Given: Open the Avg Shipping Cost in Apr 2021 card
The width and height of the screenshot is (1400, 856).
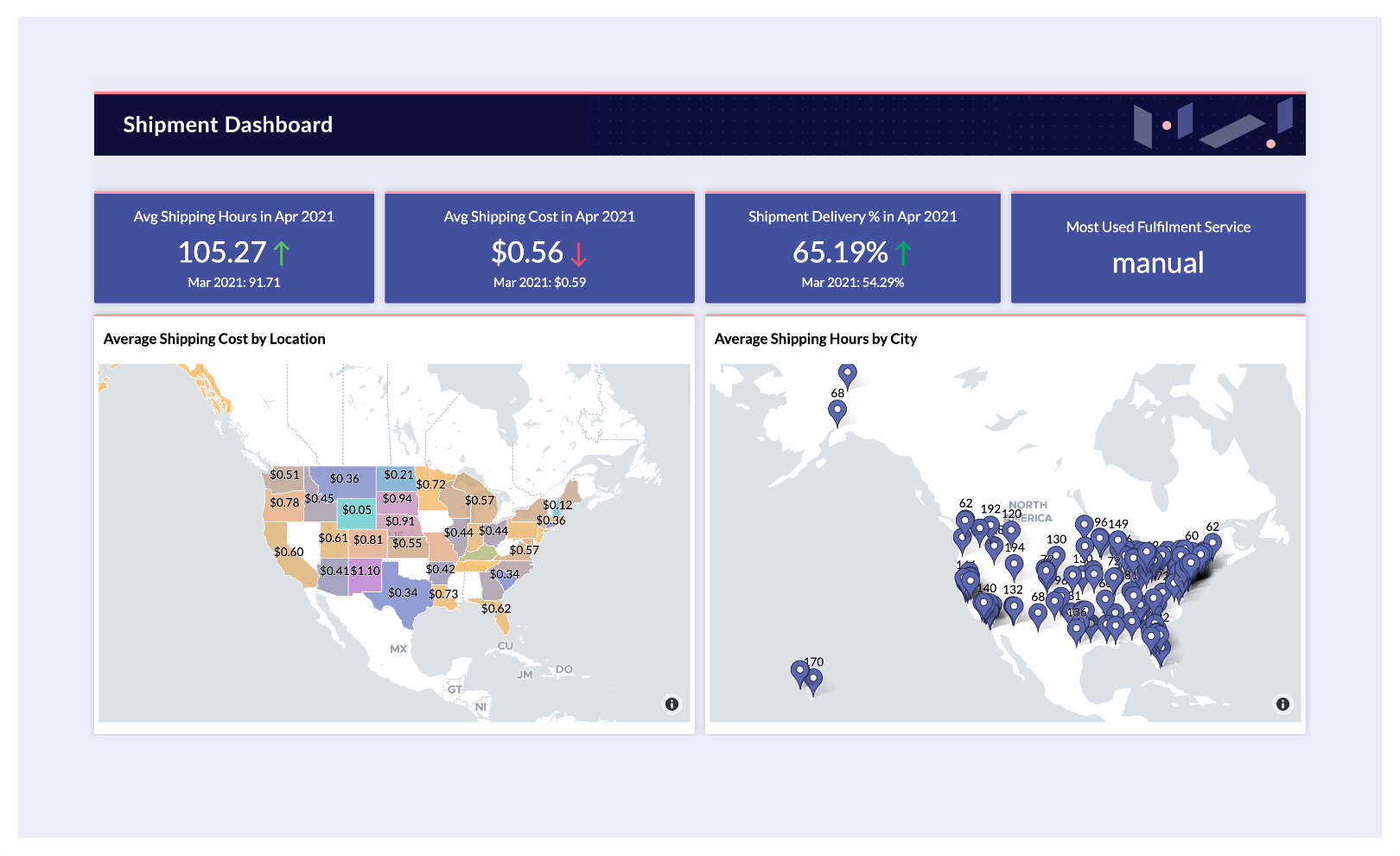Looking at the screenshot, I should click(539, 248).
